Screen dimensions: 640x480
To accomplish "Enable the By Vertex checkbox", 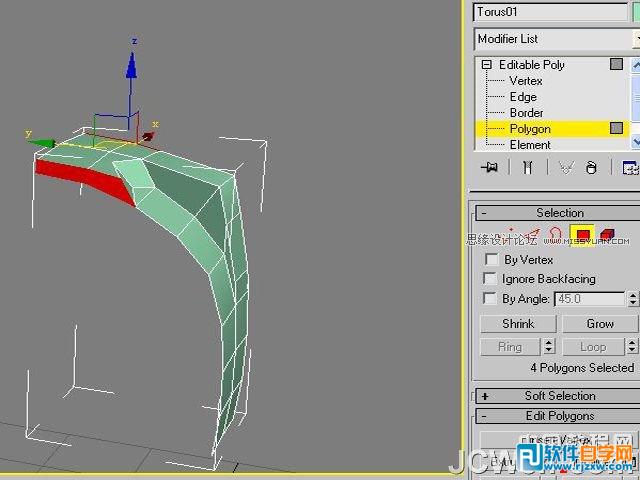I will [x=492, y=259].
